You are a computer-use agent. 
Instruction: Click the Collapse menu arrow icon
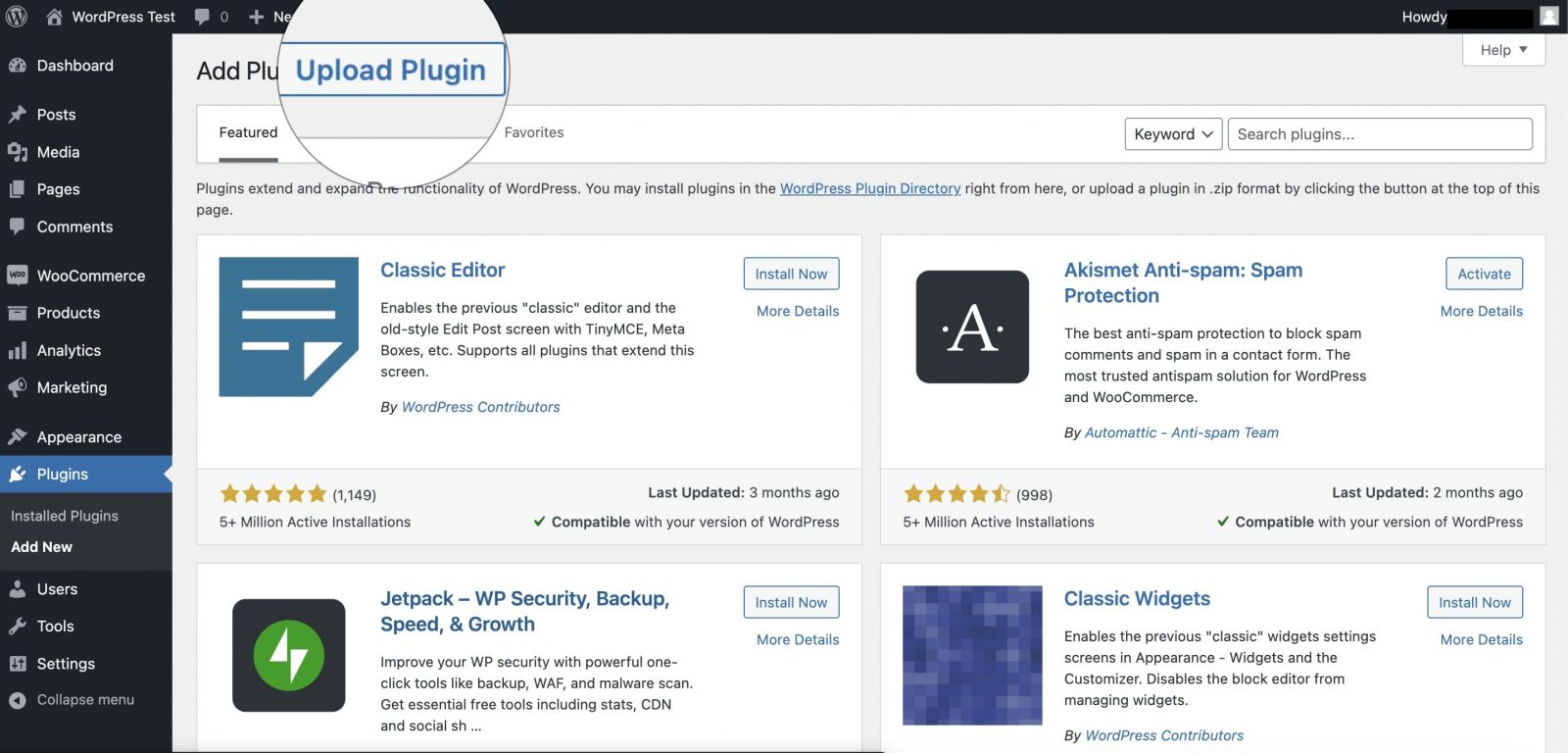(17, 700)
